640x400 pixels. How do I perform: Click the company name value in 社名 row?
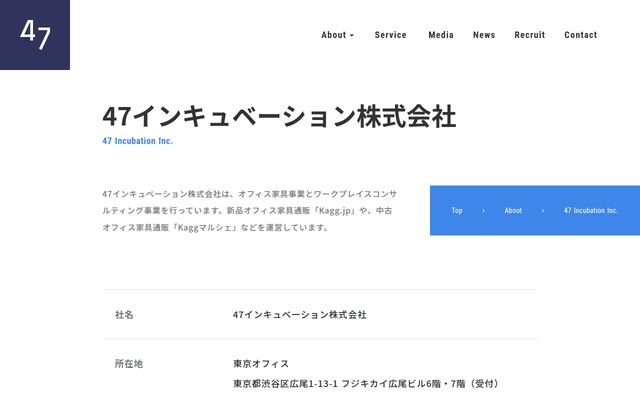tap(300, 315)
